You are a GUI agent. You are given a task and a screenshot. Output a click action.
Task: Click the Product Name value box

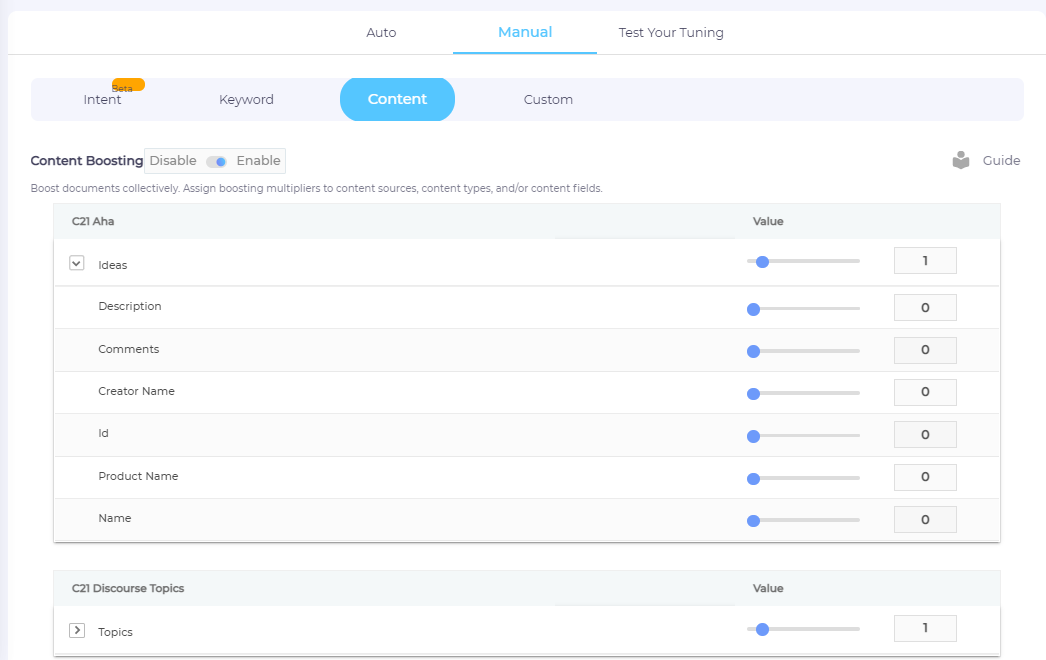coord(925,478)
